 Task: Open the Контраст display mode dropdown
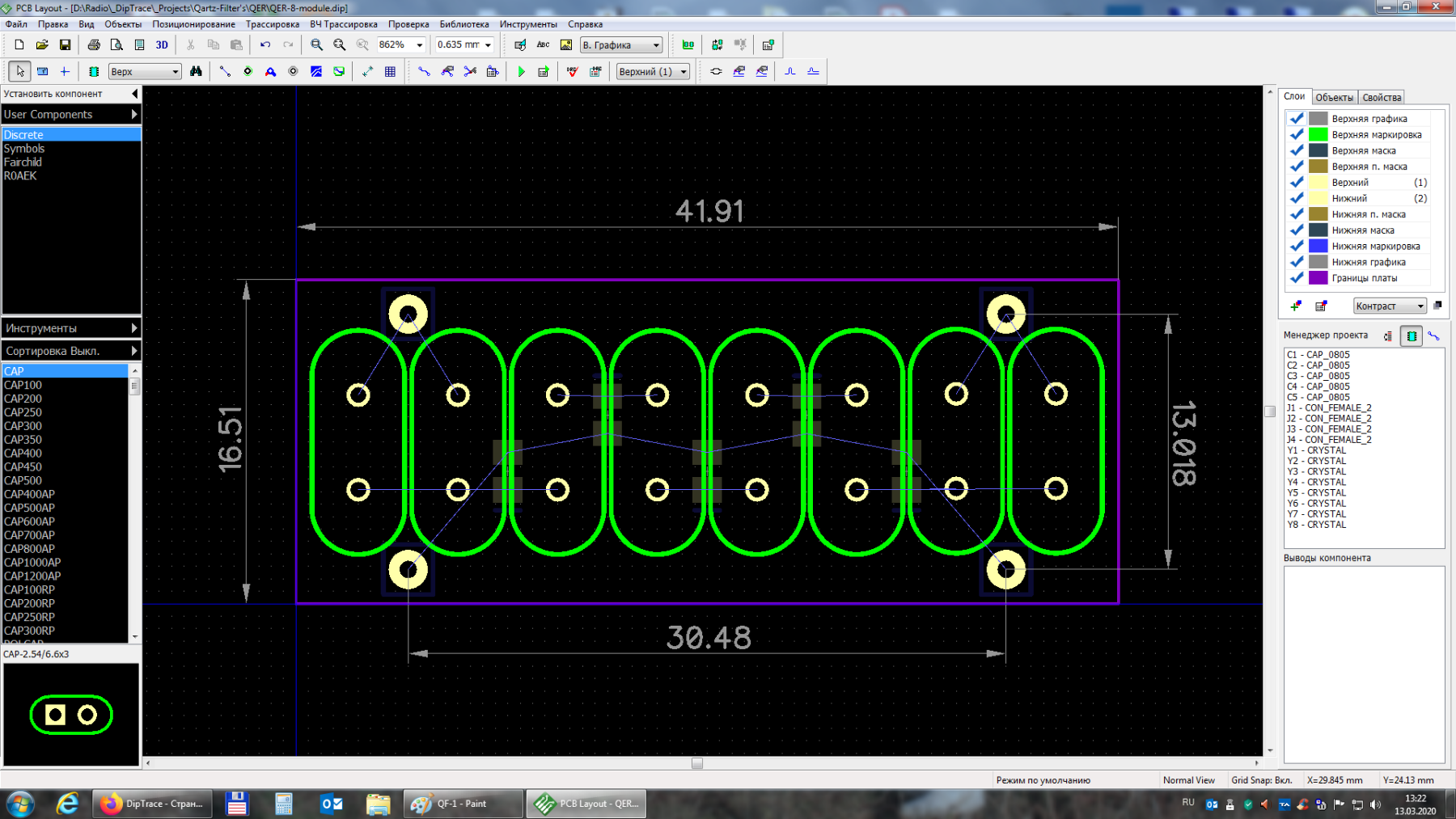tap(1420, 306)
